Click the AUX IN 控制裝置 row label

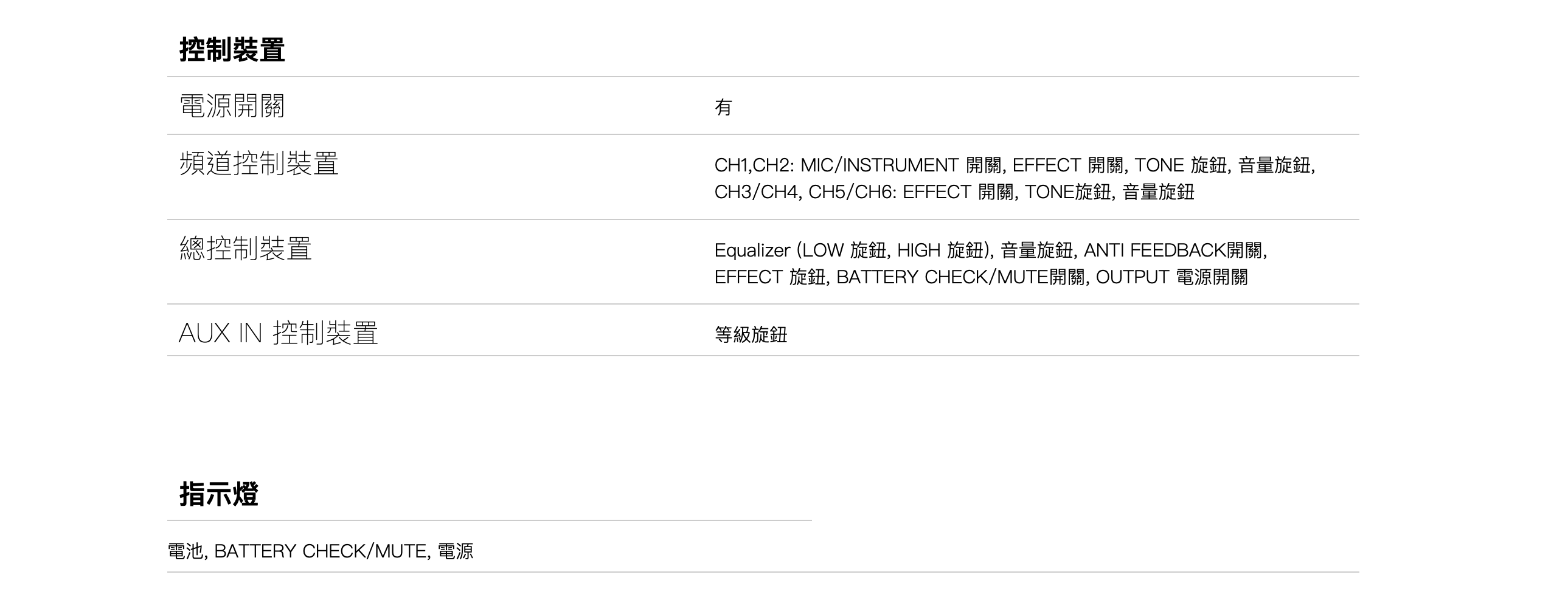coord(278,334)
